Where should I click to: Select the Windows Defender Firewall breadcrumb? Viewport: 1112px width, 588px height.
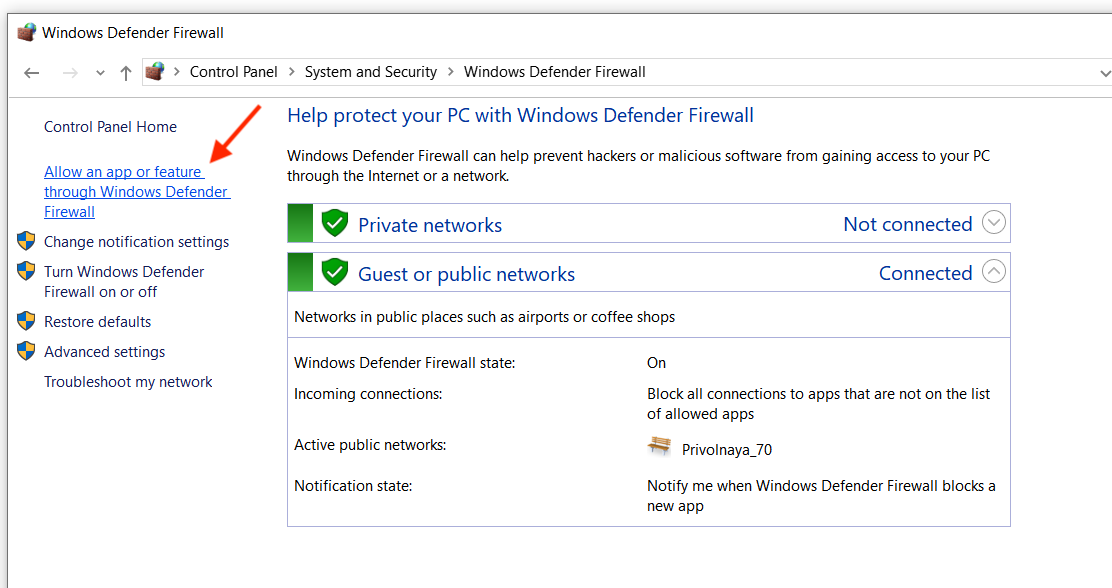(555, 72)
